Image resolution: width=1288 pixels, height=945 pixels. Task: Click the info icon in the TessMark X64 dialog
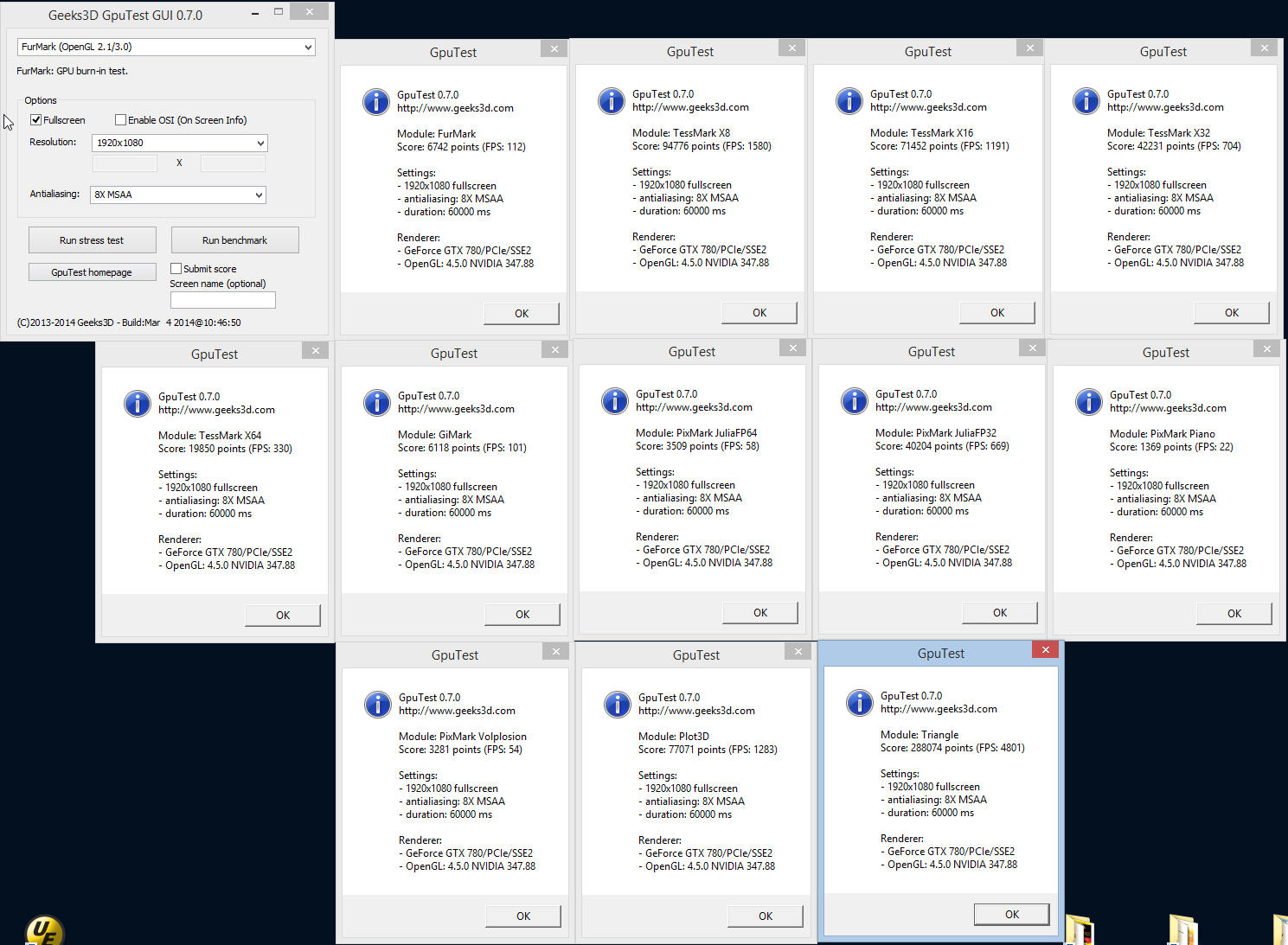tap(138, 404)
